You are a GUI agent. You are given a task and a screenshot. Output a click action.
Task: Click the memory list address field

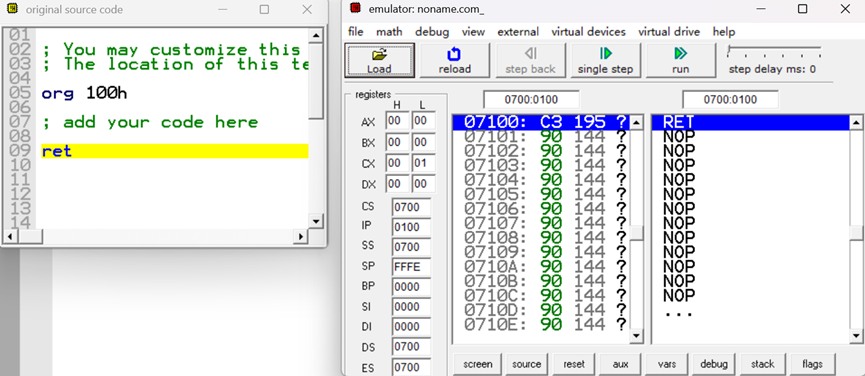(x=531, y=100)
